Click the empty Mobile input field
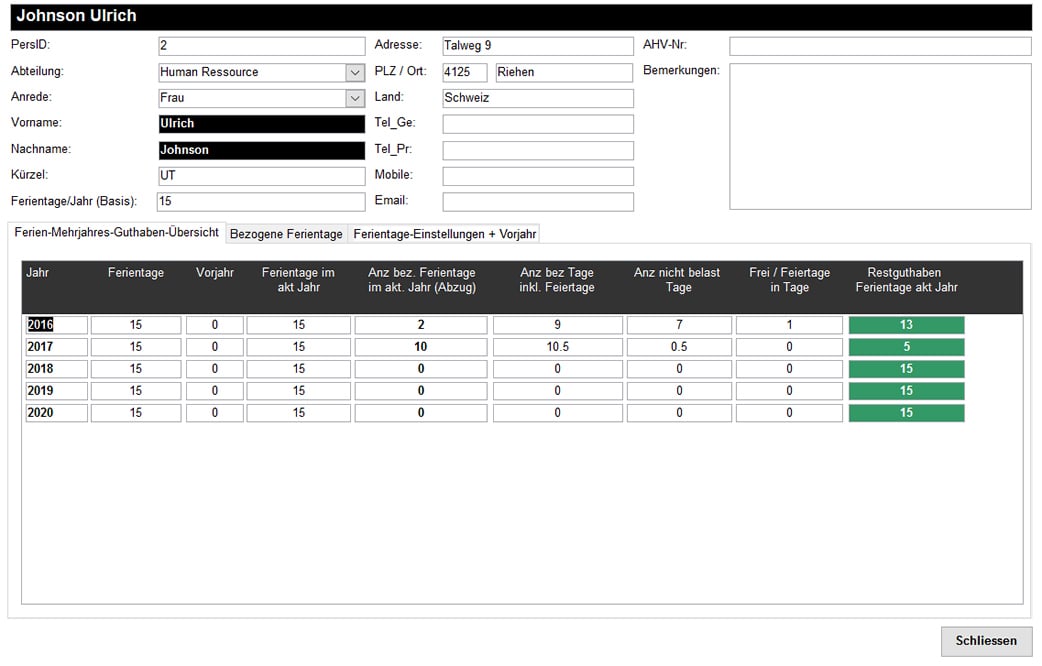Image resolution: width=1042 pixels, height=666 pixels. tap(537, 176)
